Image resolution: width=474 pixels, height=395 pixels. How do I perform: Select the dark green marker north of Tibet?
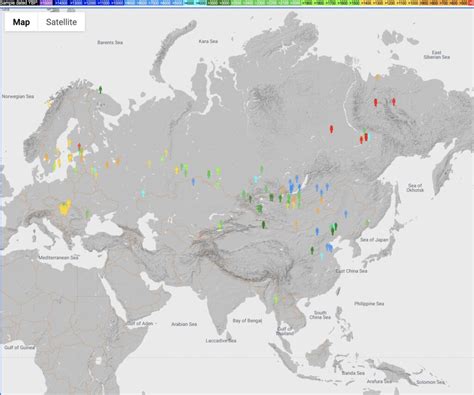[263, 225]
